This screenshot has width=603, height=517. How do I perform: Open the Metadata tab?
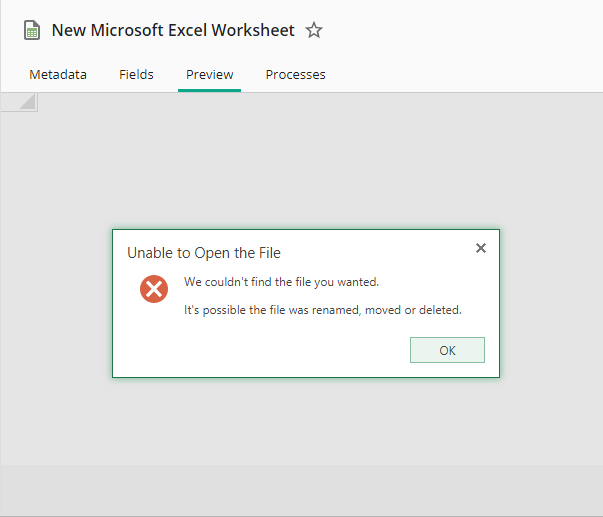point(58,75)
